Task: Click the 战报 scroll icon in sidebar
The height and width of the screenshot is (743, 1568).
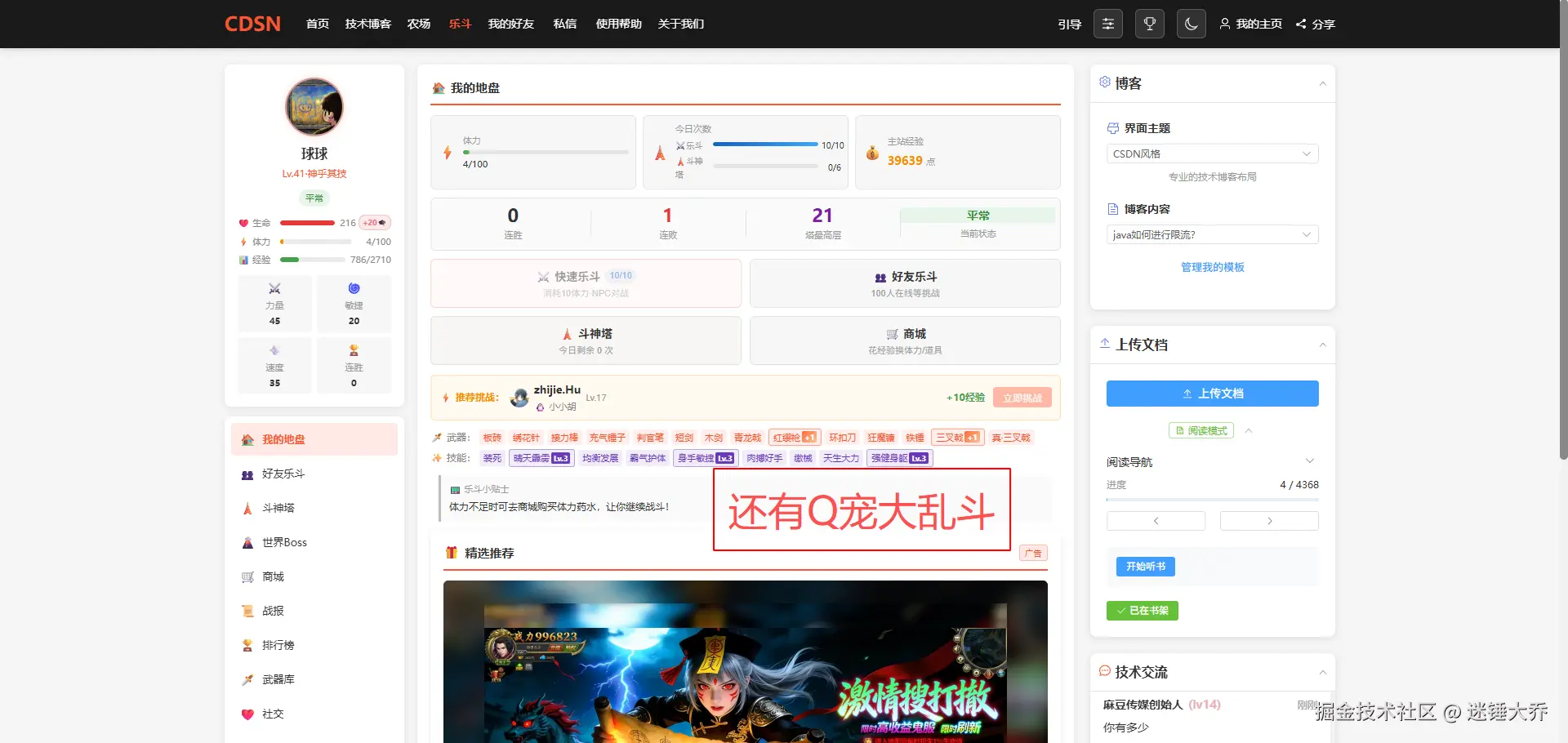Action: click(x=247, y=611)
